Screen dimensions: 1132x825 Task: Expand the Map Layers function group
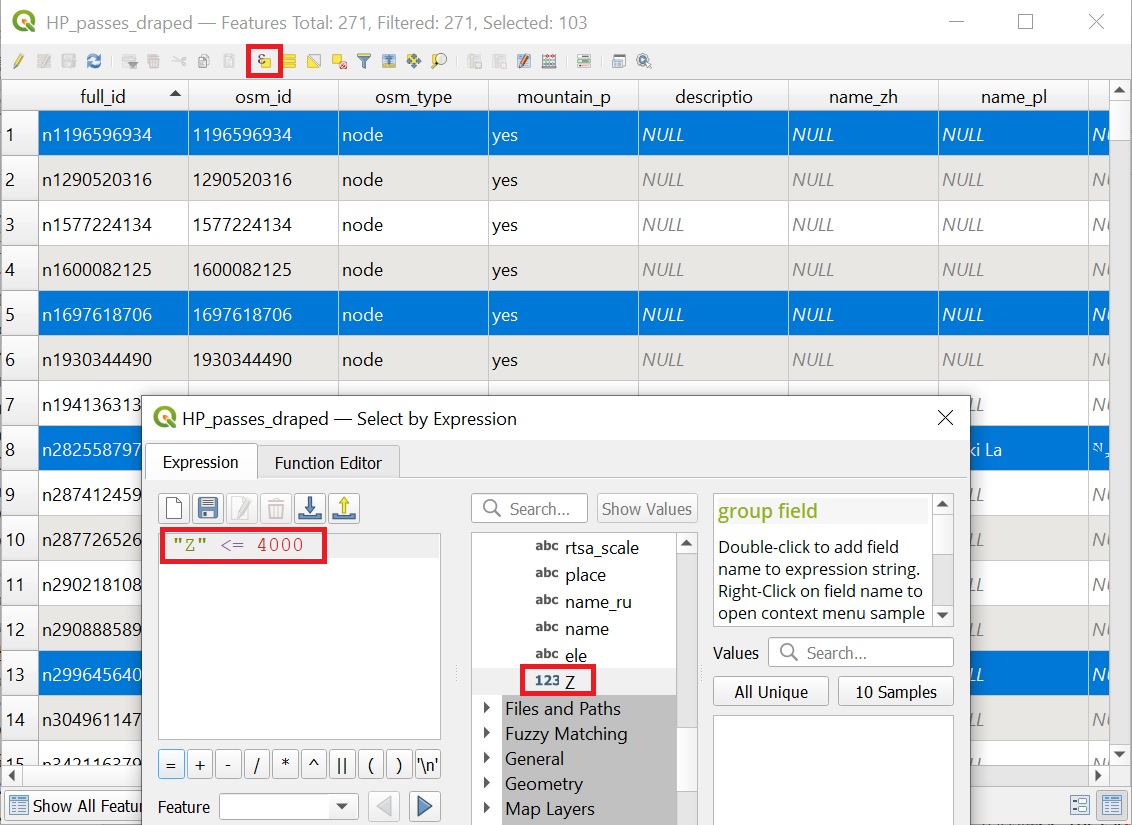[x=487, y=809]
